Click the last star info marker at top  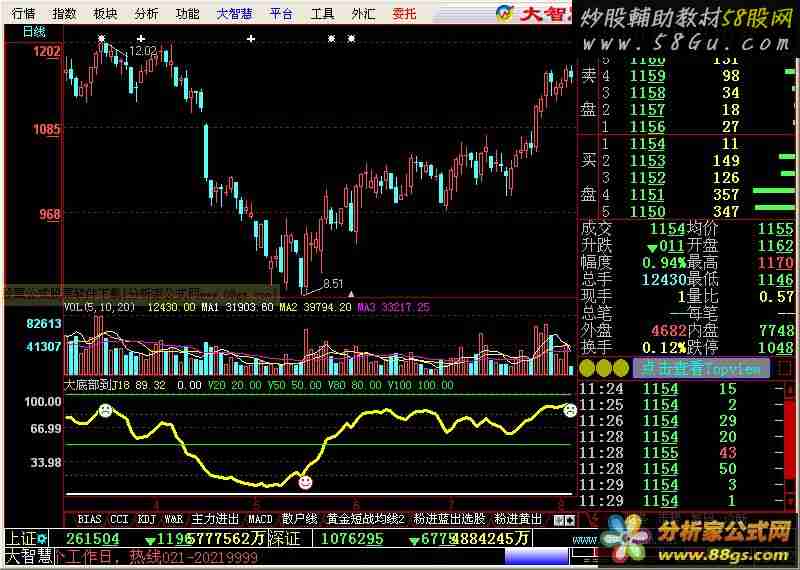point(351,38)
